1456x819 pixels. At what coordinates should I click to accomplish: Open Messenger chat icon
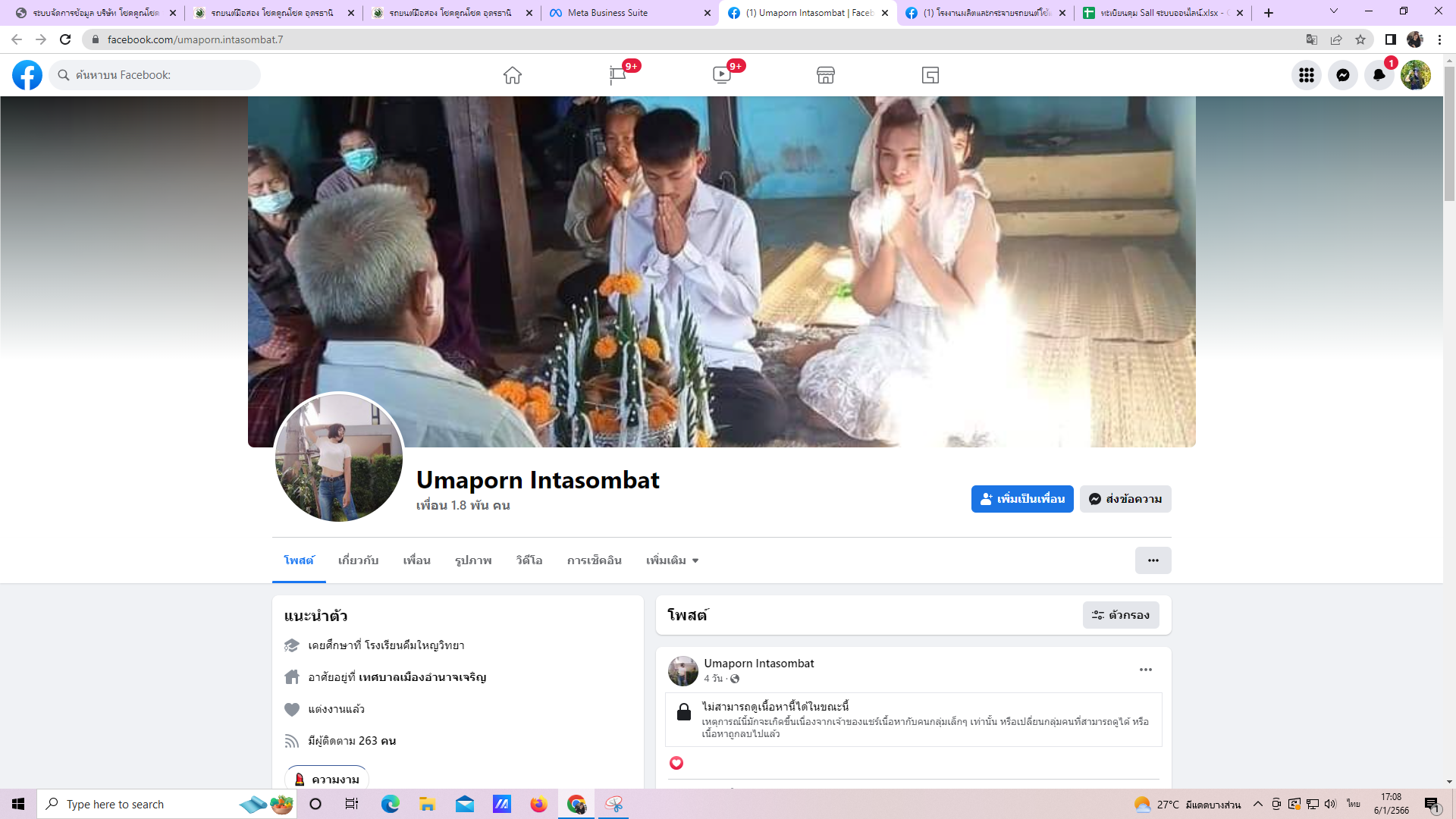tap(1343, 75)
